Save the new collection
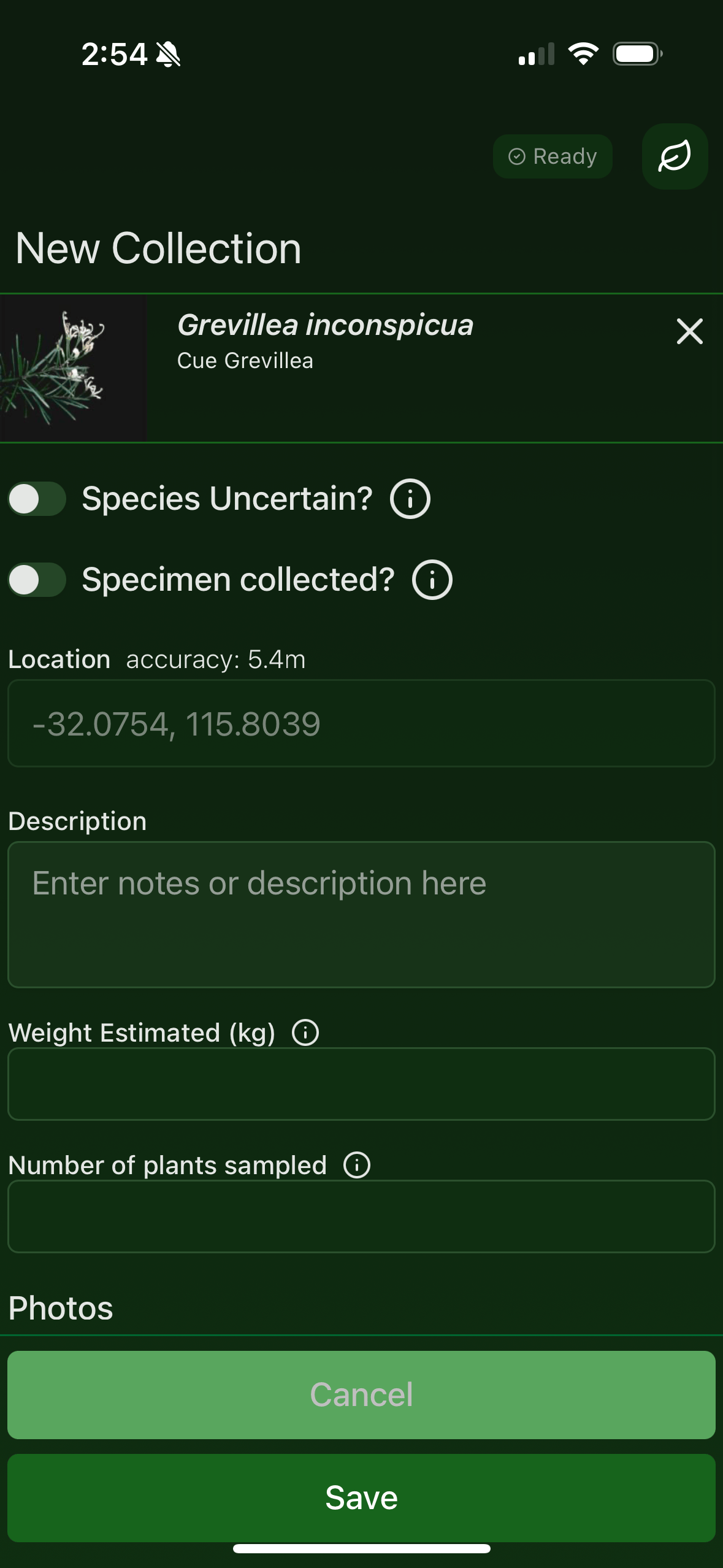Screen dimensions: 723x1568 (361, 1497)
